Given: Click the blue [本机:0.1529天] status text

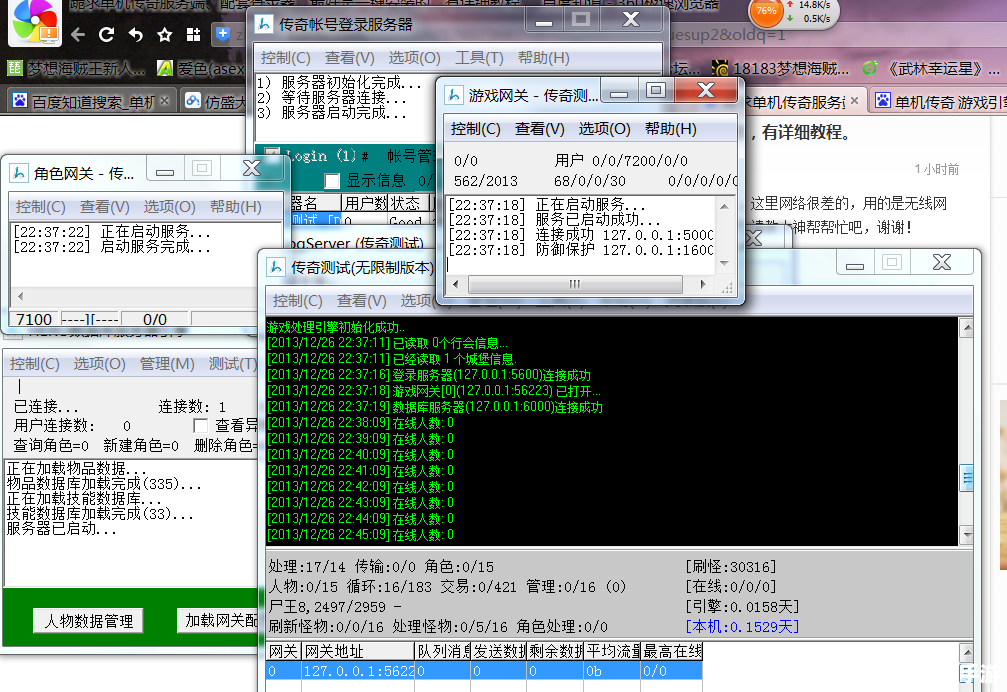Looking at the screenshot, I should coord(742,627).
